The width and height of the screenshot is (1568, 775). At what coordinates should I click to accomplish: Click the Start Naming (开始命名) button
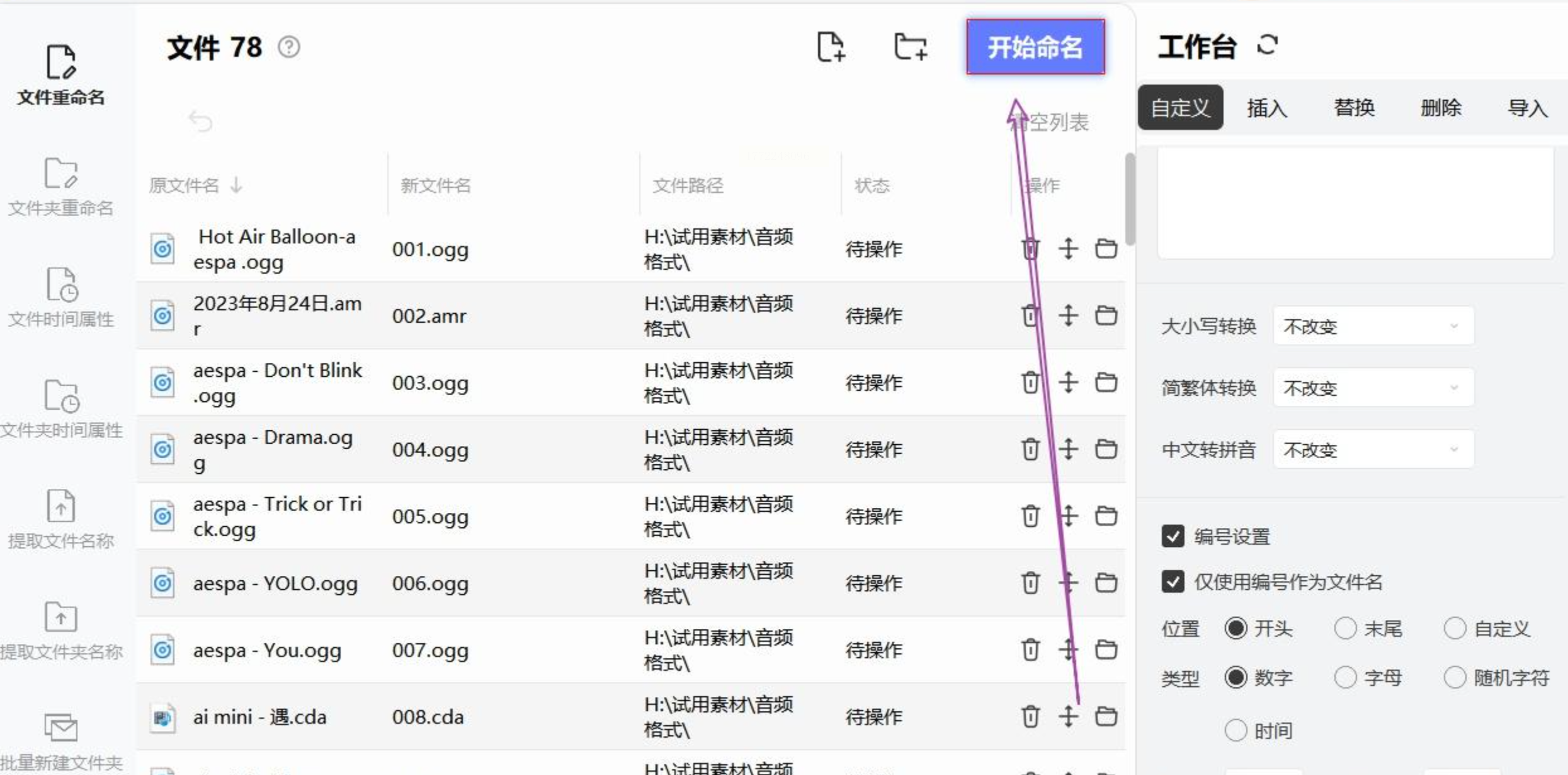pos(1035,47)
